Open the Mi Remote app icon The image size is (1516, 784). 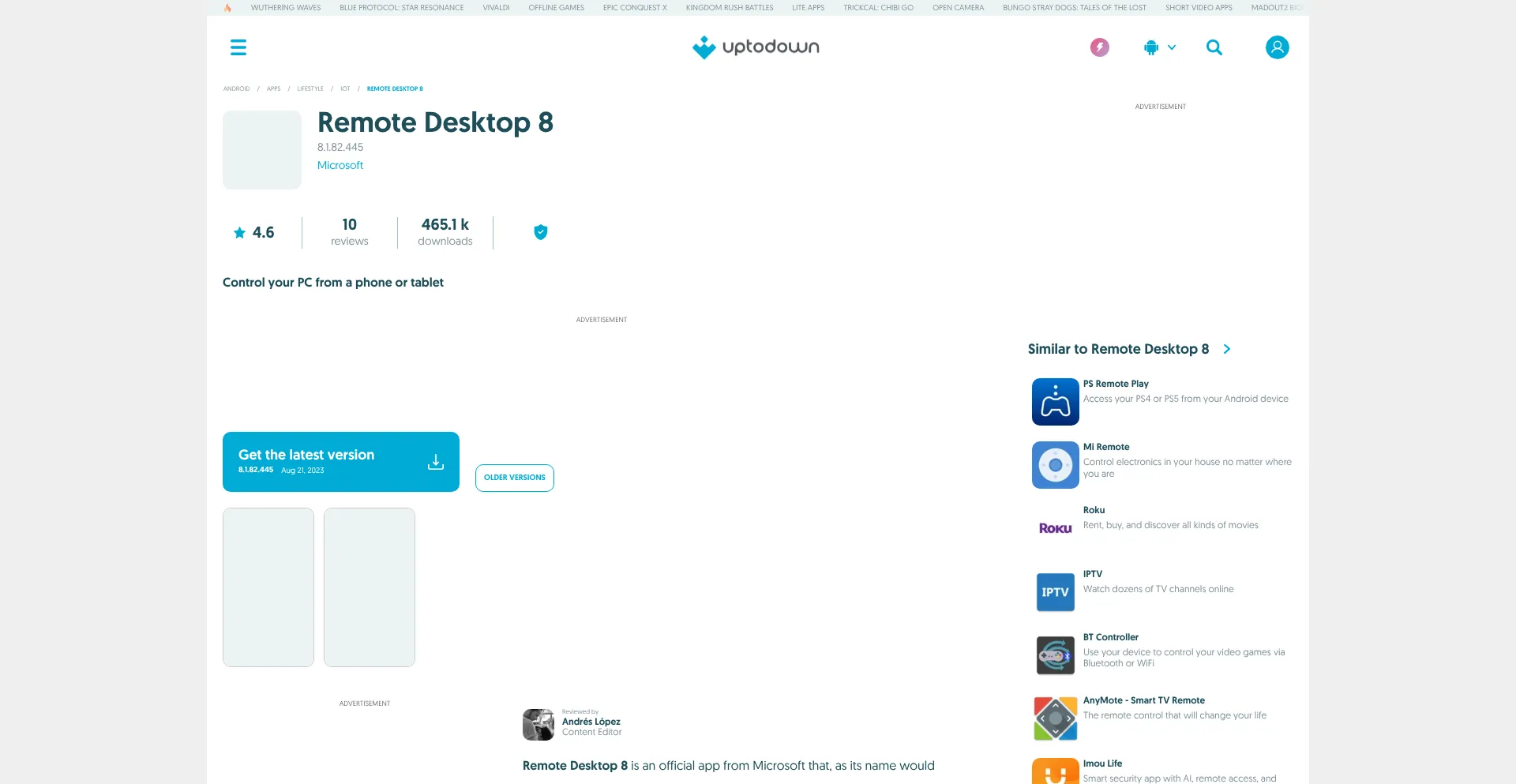[x=1055, y=465]
